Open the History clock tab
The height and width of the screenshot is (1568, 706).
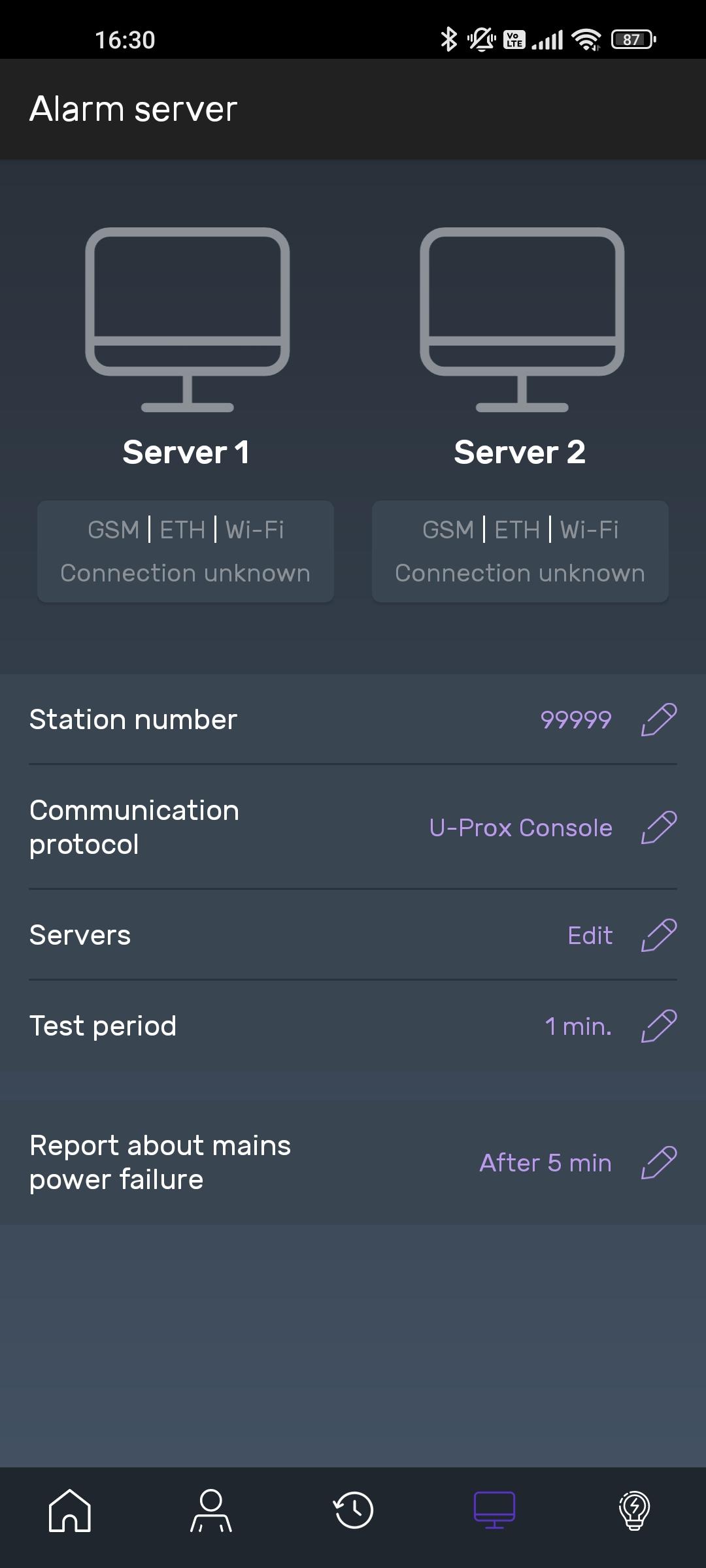(353, 1510)
